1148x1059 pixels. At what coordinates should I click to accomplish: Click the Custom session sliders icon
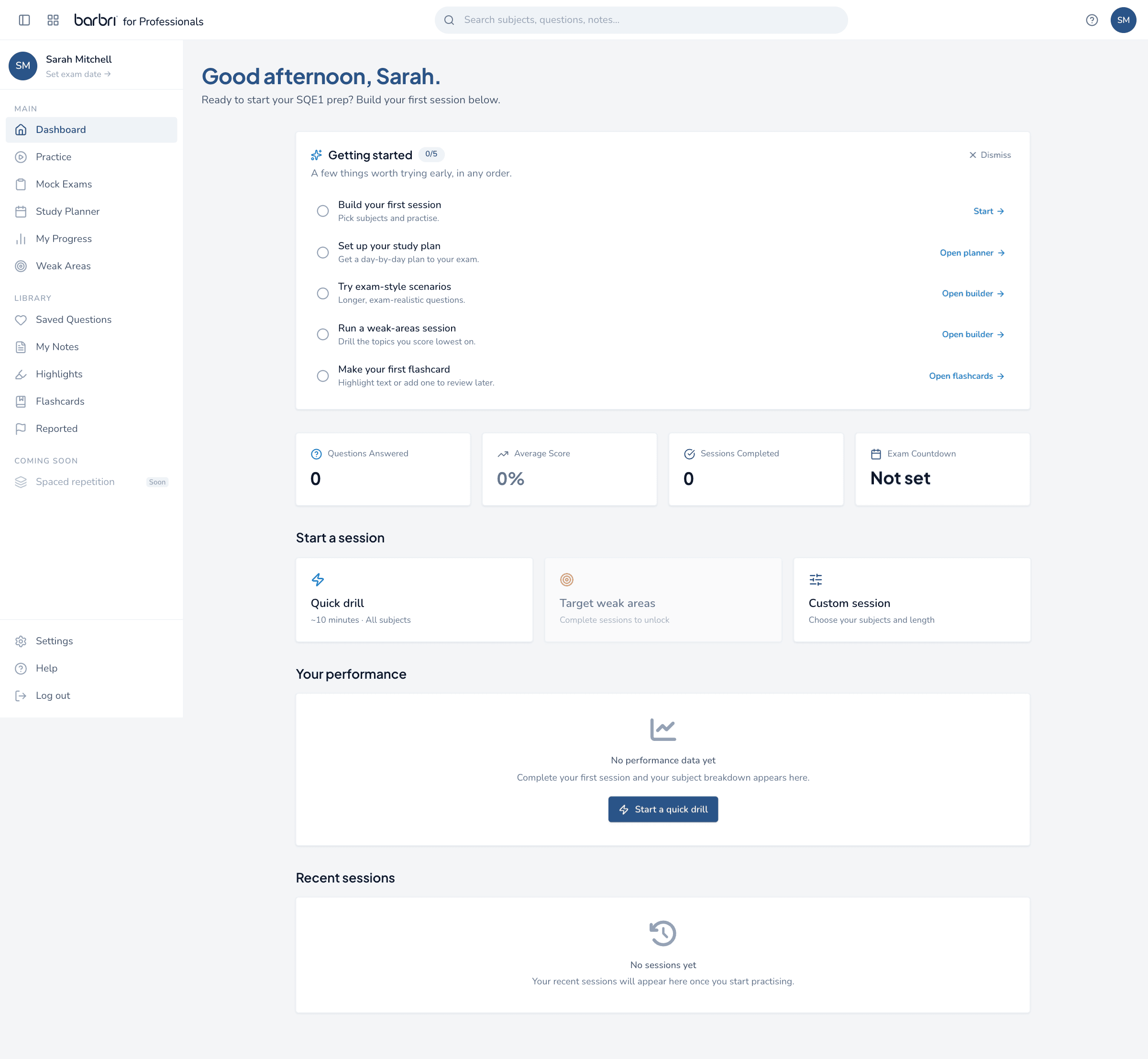click(x=816, y=579)
